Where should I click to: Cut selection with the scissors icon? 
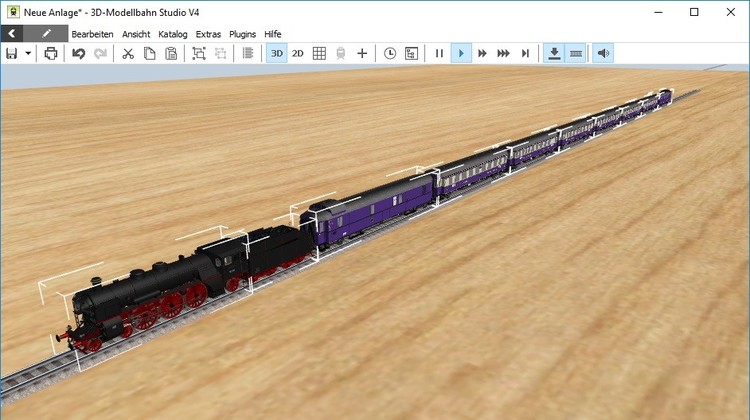tap(128, 53)
